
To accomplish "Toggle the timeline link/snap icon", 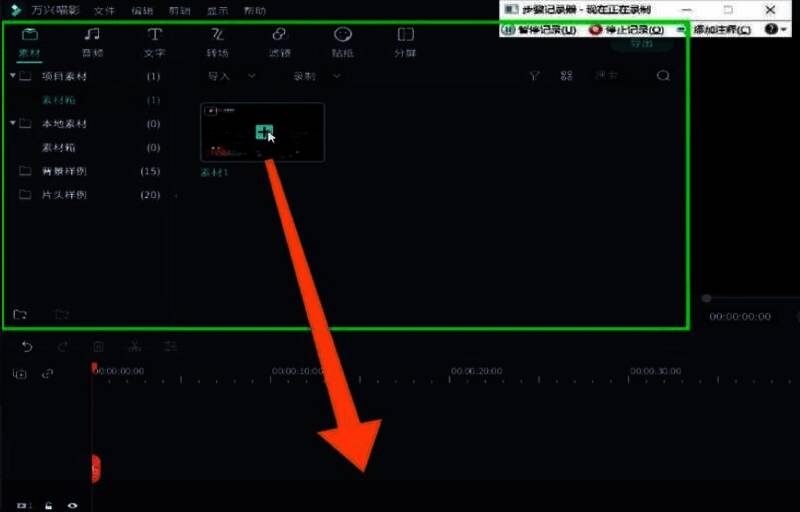I will [47, 374].
